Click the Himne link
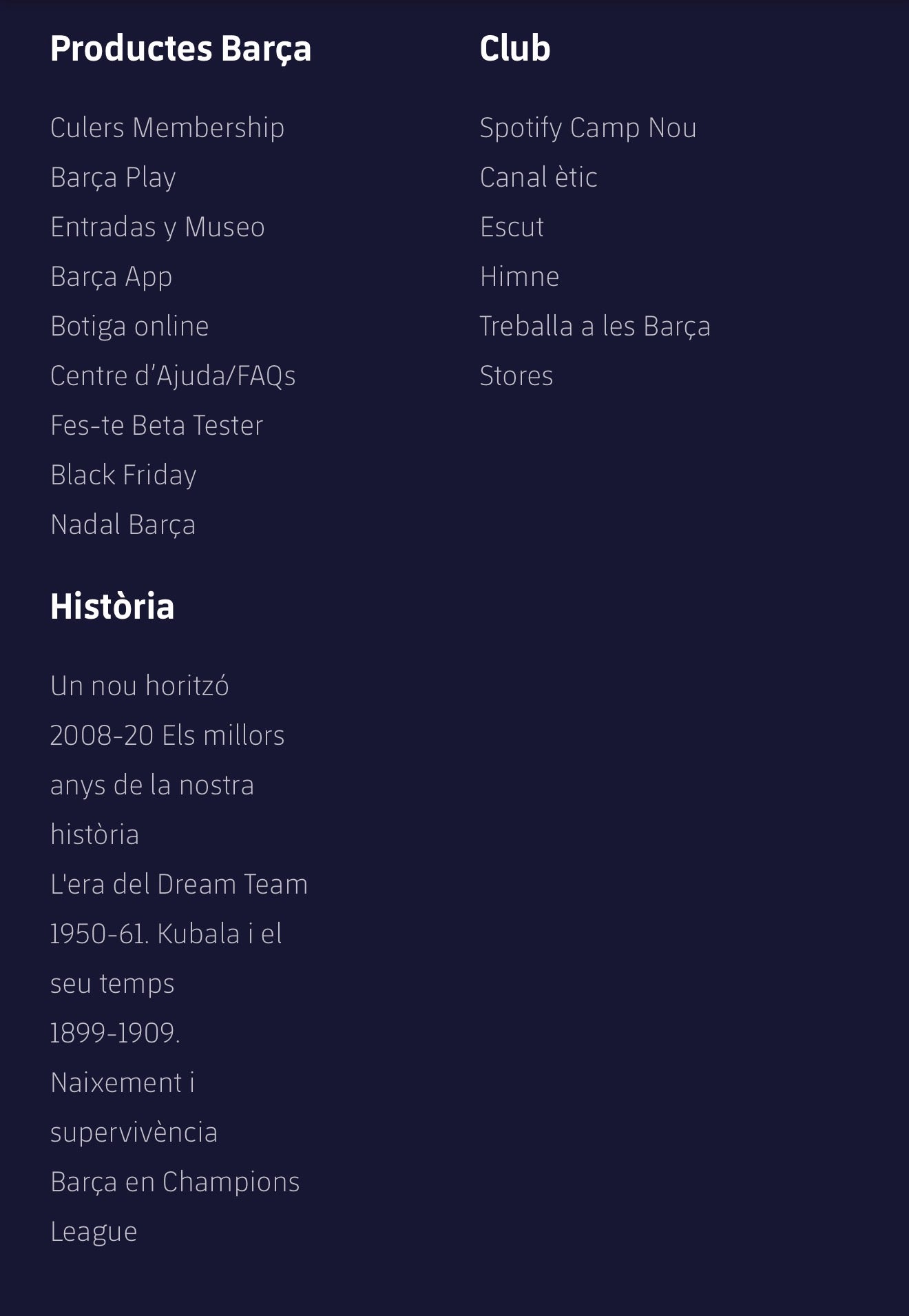Screen dimensions: 909x1316 click(x=519, y=277)
